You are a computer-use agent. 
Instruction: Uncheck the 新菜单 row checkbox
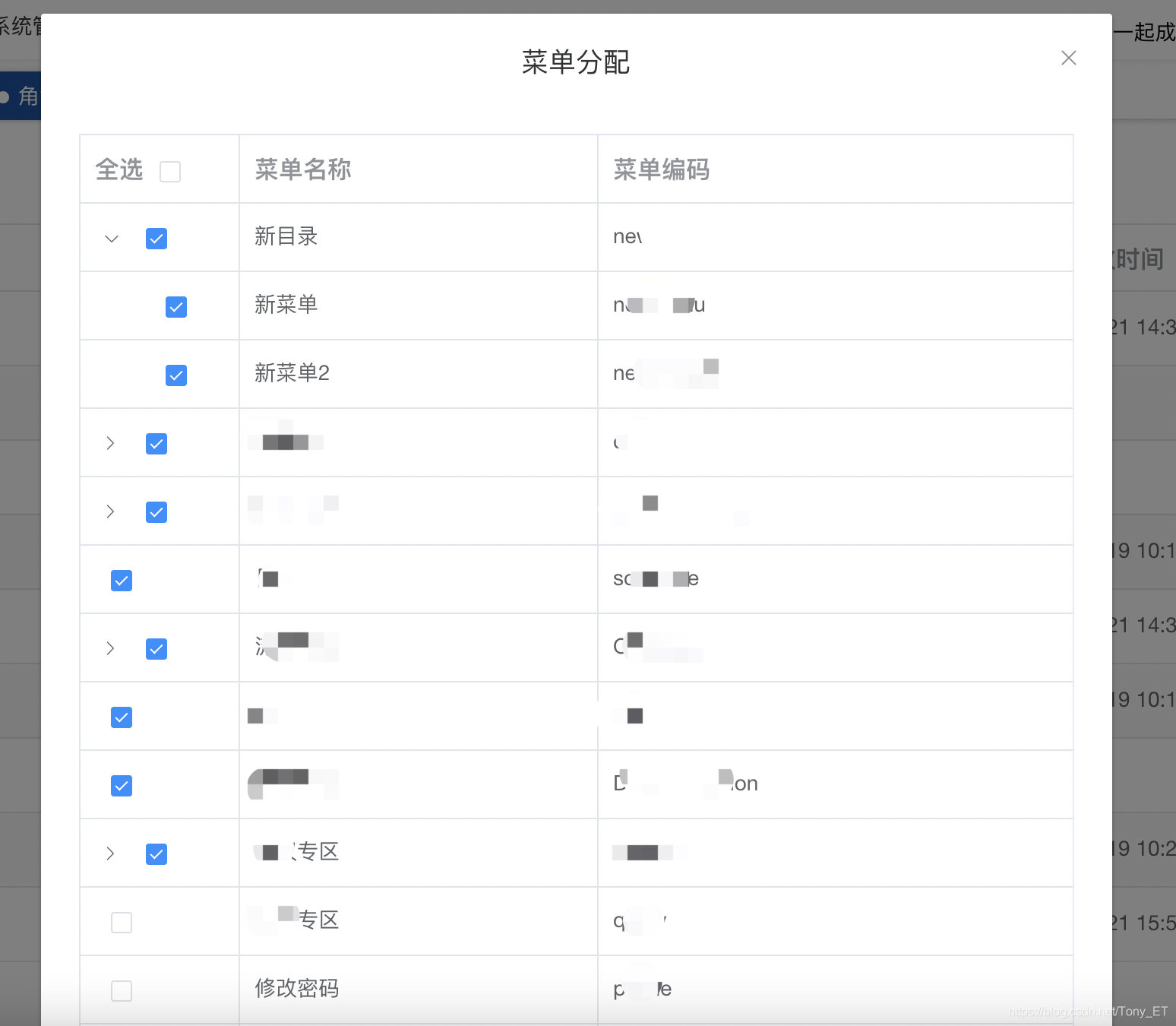[176, 307]
